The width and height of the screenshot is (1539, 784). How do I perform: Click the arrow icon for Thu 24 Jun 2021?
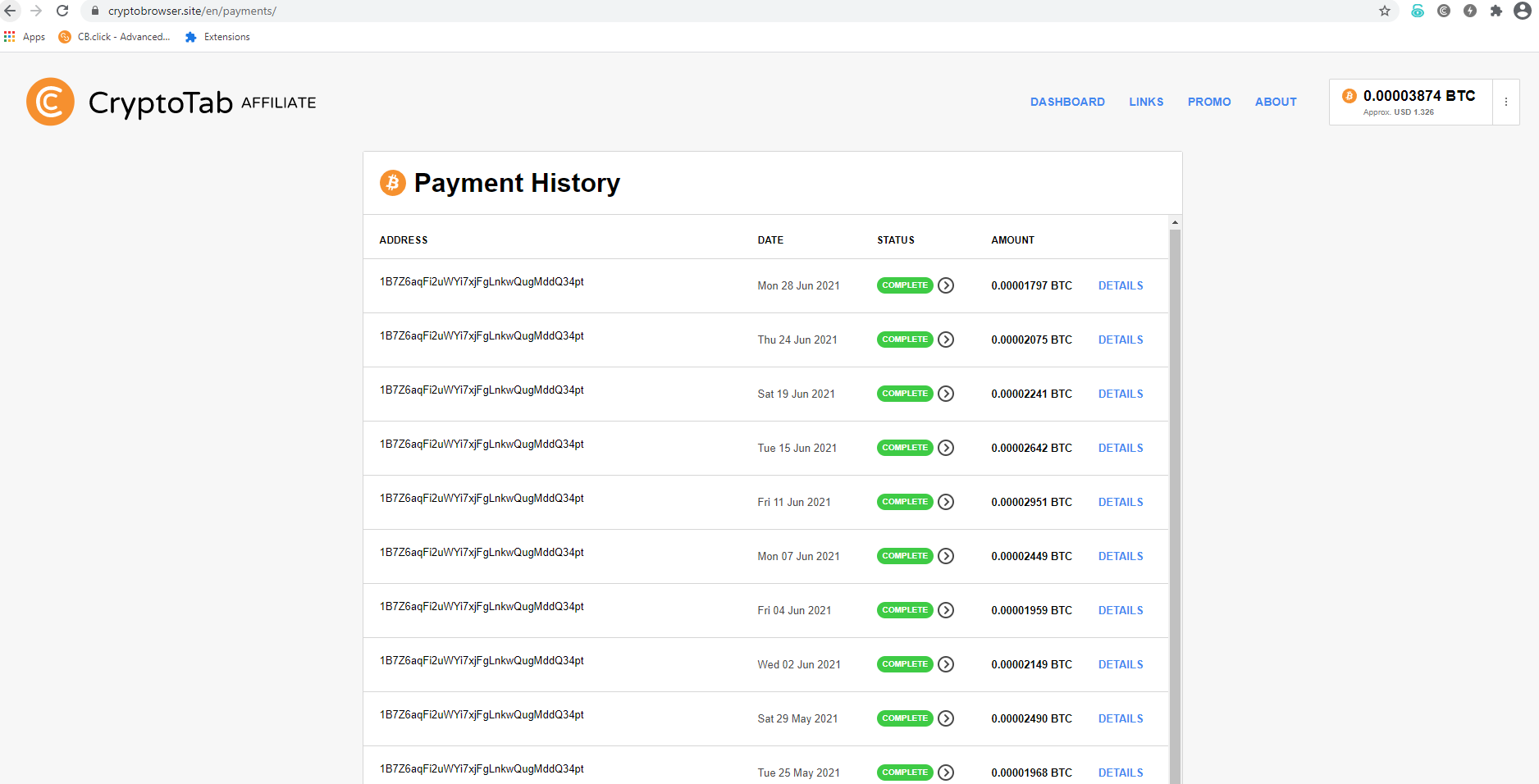pyautogui.click(x=946, y=340)
